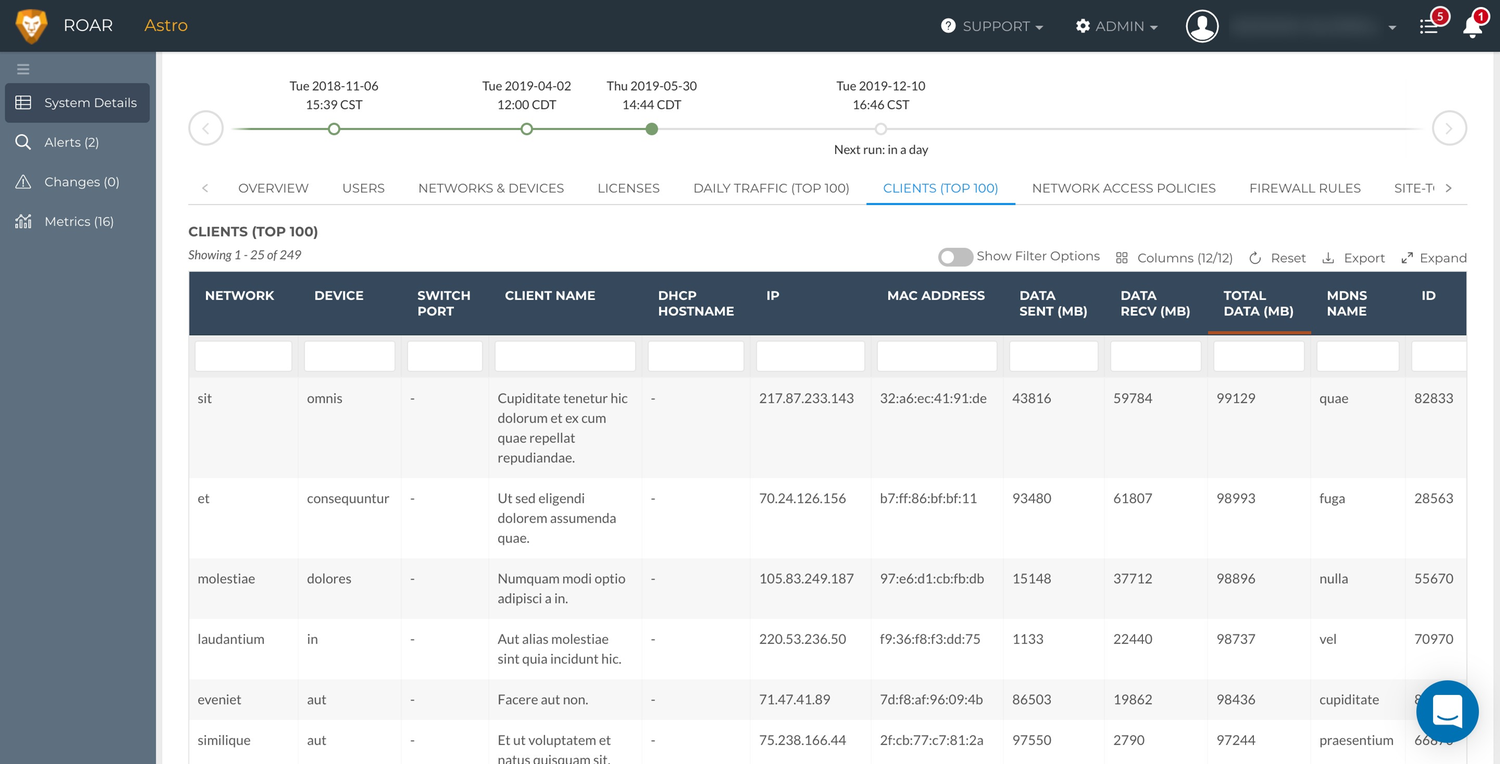Click the ROAR logo in the top bar
The width and height of the screenshot is (1500, 764).
point(60,25)
